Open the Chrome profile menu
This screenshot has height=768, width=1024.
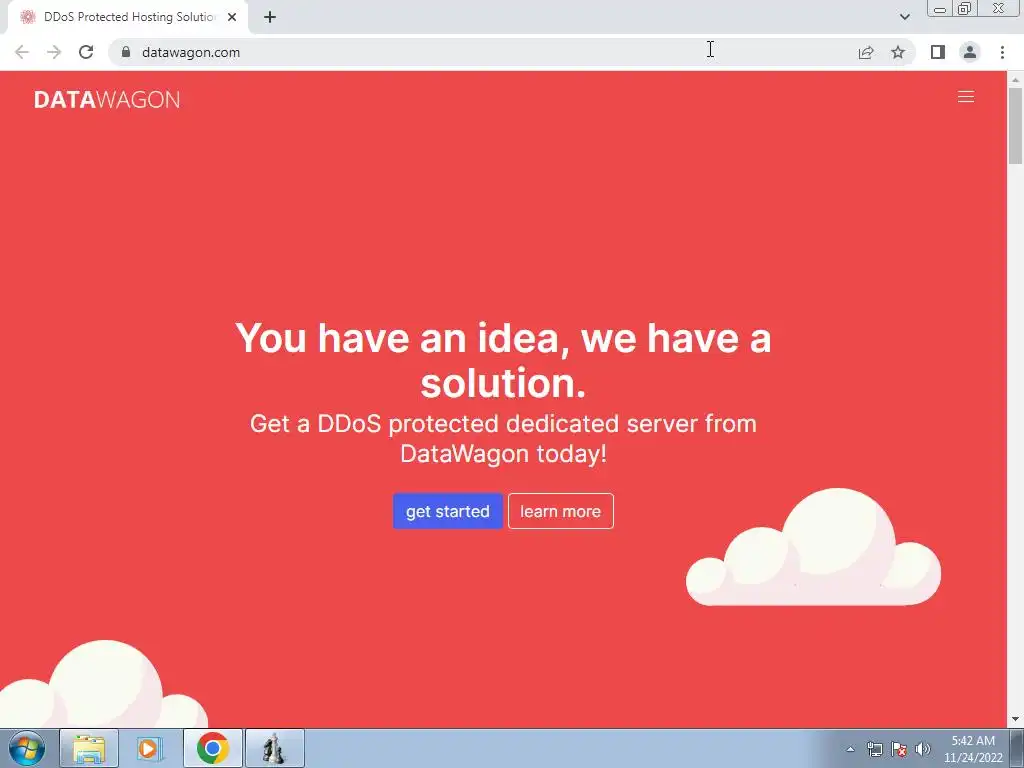(x=970, y=52)
